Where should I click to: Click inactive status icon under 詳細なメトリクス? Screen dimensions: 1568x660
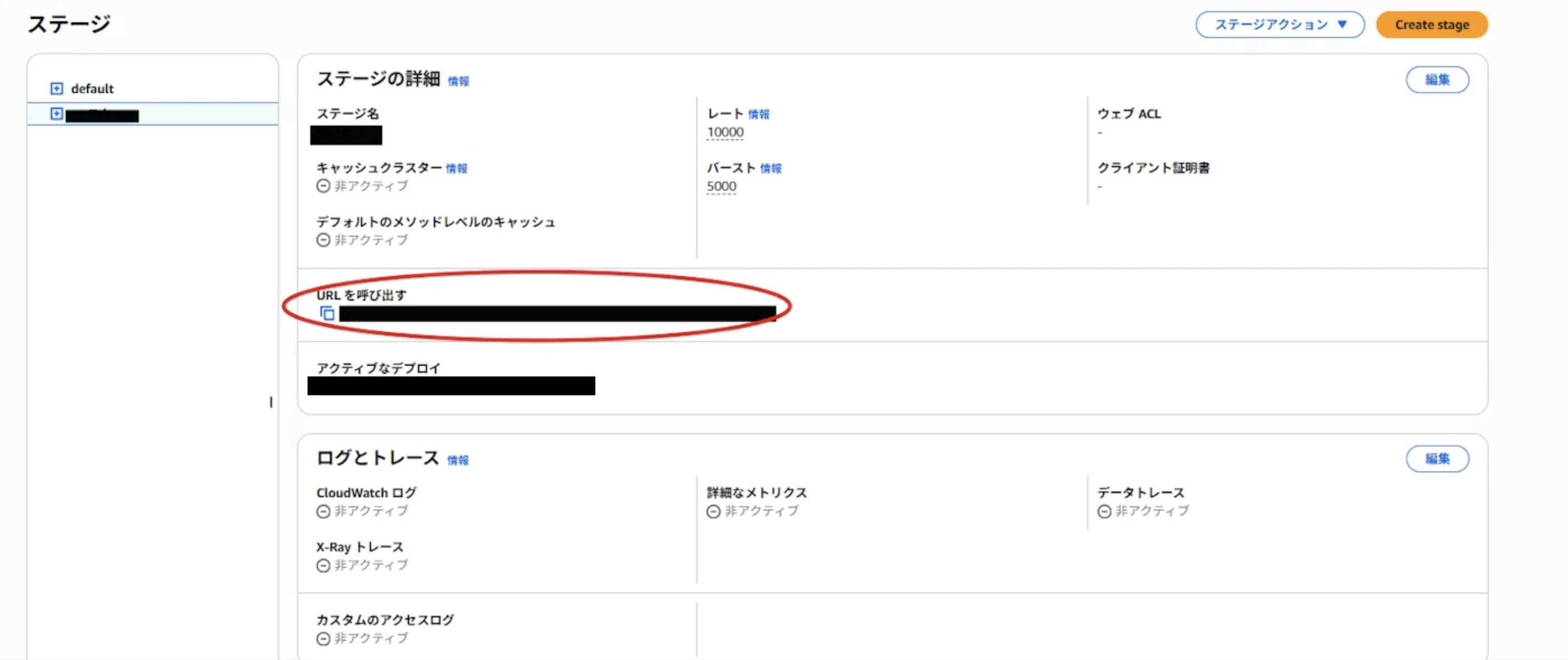tap(713, 512)
